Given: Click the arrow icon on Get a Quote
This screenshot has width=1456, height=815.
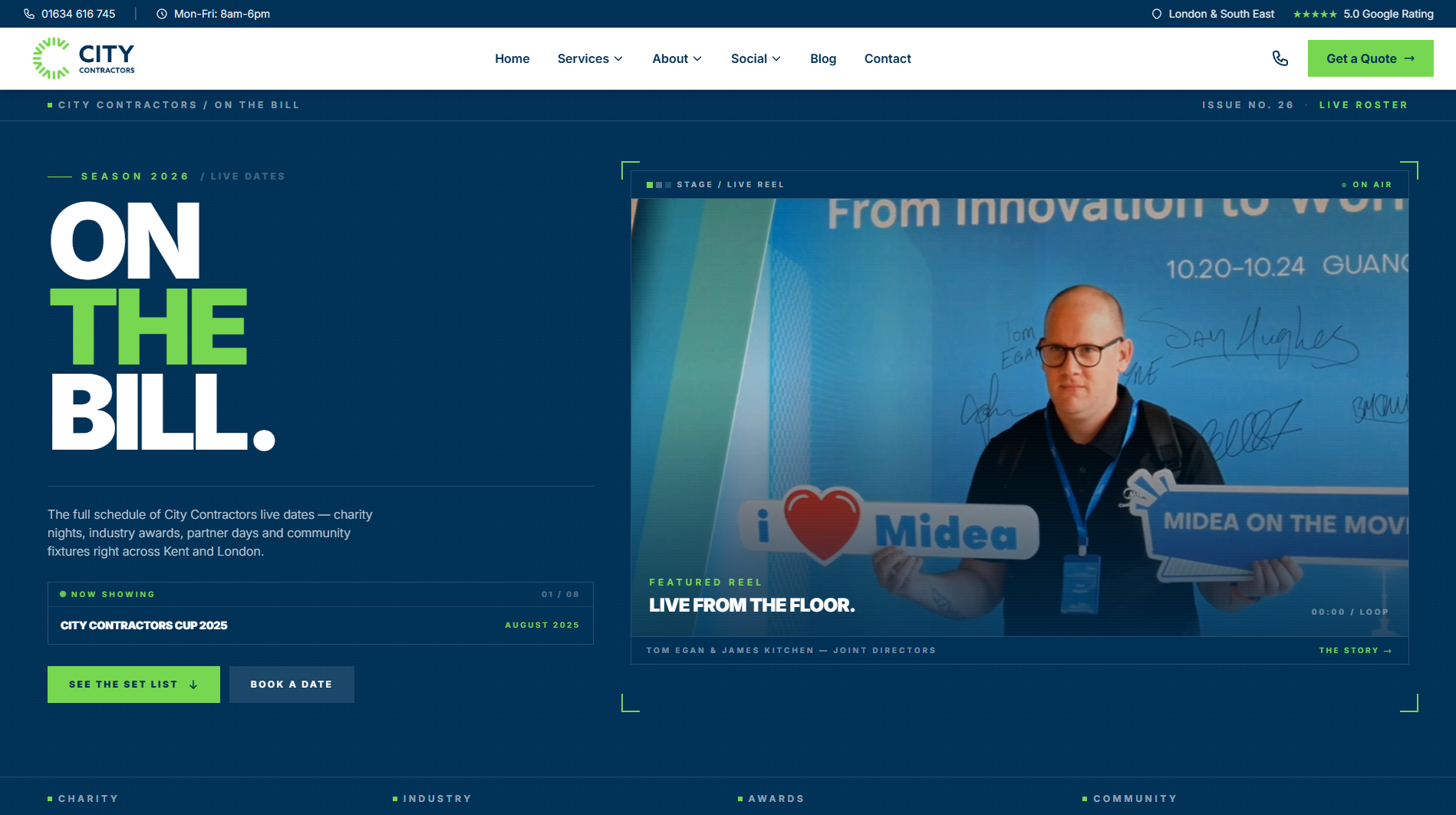Looking at the screenshot, I should click(x=1409, y=58).
